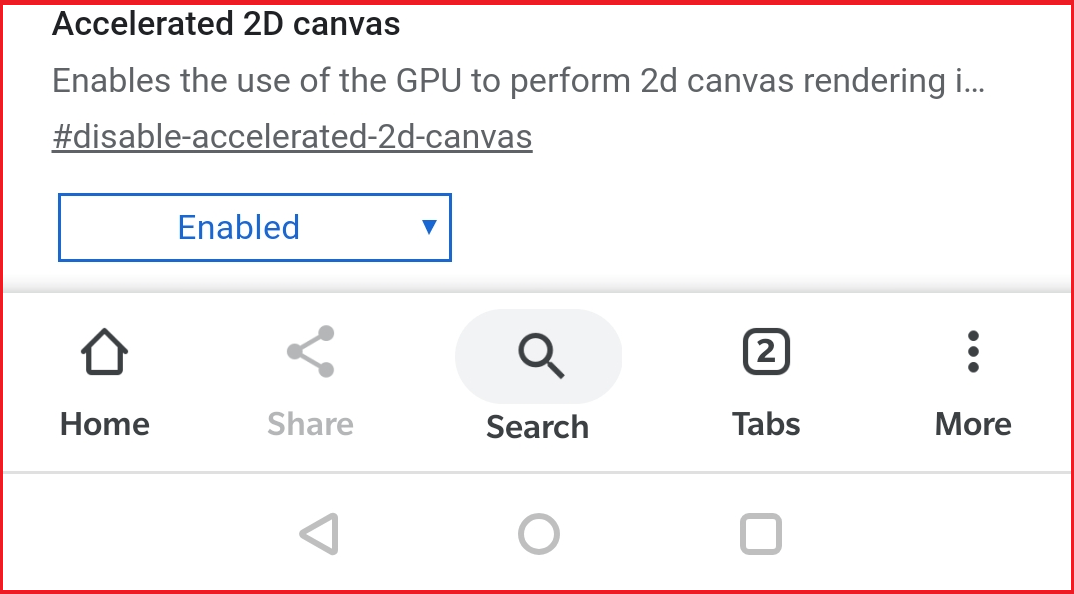
Task: Open the More three-dot menu icon
Action: tap(973, 351)
